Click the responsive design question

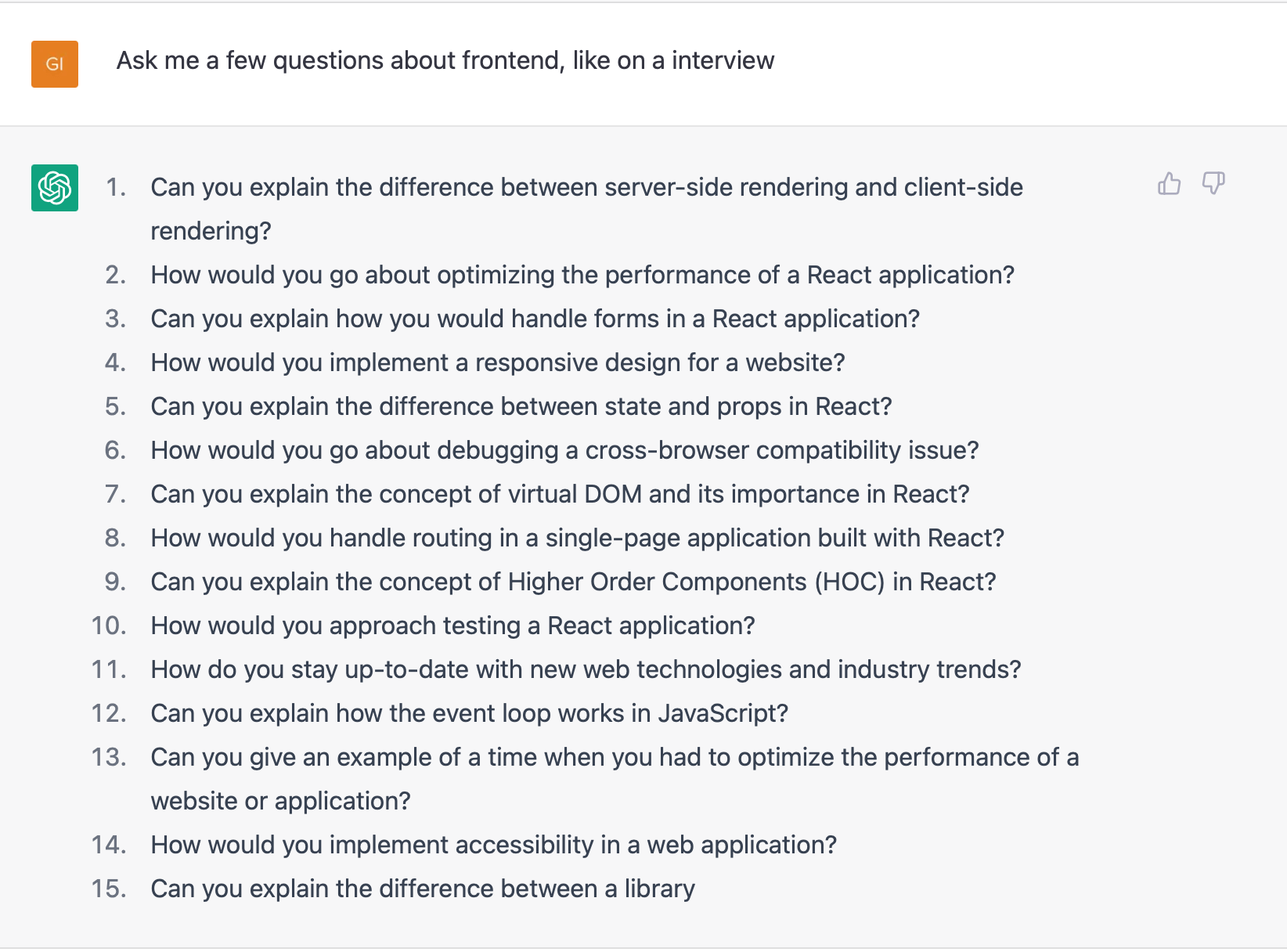coord(498,363)
